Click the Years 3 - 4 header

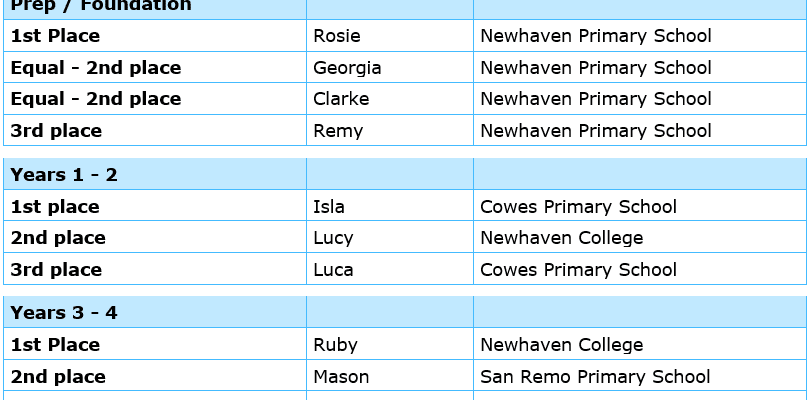click(x=64, y=313)
